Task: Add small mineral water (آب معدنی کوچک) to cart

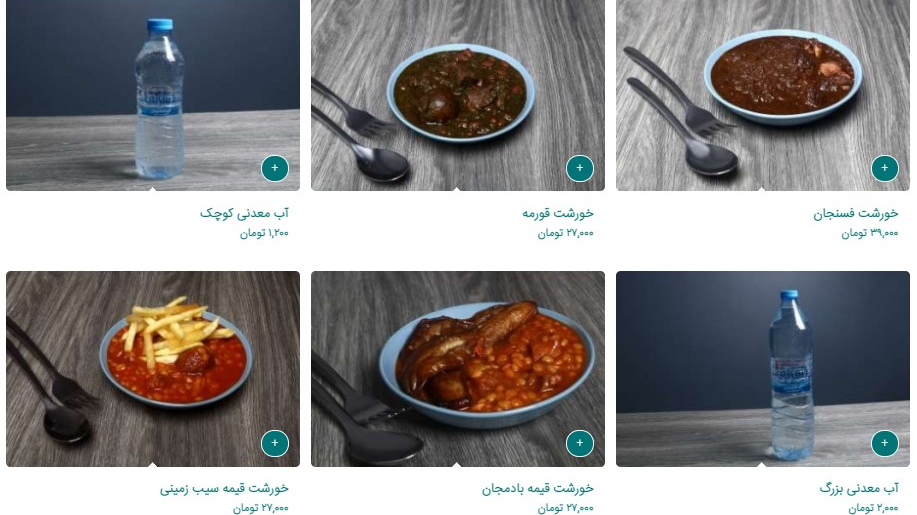Action: [275, 168]
